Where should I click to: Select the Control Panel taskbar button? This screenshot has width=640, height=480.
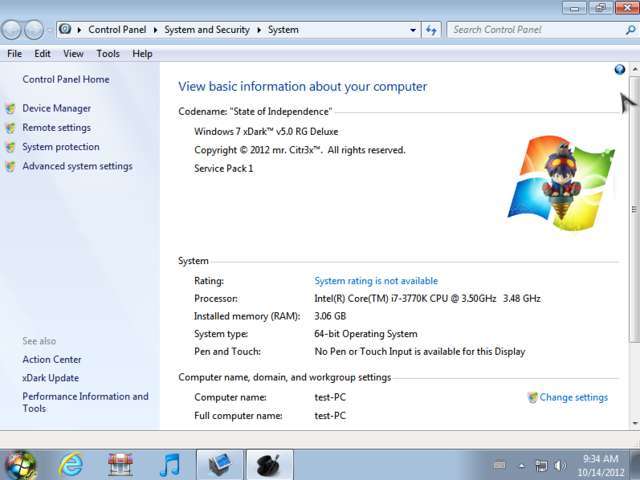click(220, 465)
